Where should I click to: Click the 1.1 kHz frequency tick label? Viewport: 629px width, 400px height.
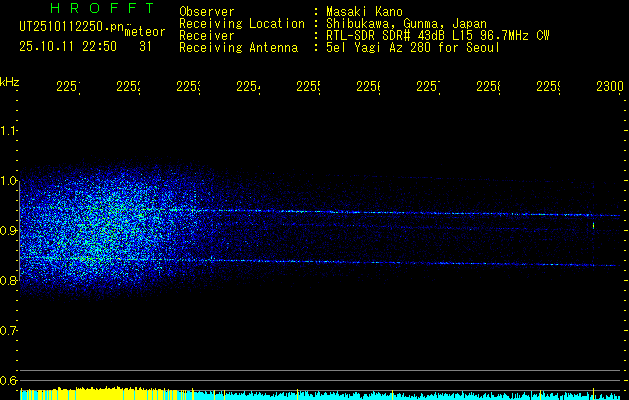click(x=8, y=131)
